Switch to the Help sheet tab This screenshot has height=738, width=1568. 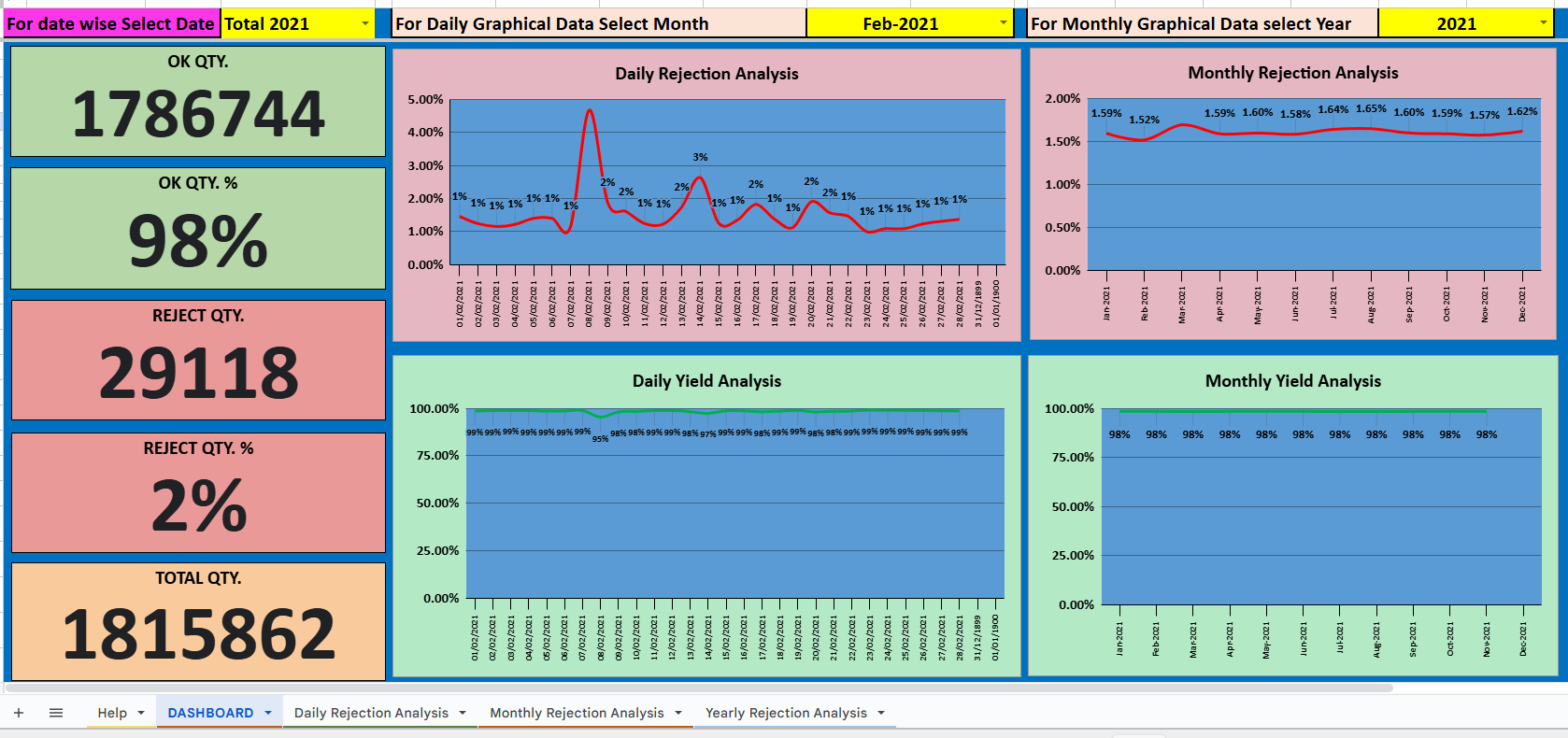click(x=111, y=713)
